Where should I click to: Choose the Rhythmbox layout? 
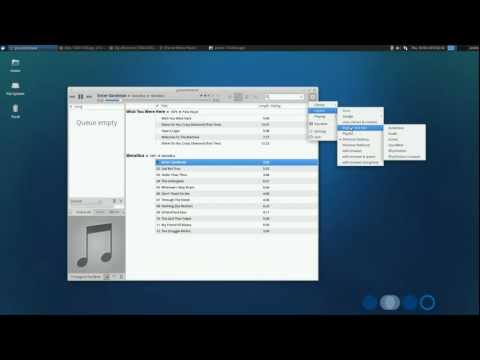(x=404, y=151)
